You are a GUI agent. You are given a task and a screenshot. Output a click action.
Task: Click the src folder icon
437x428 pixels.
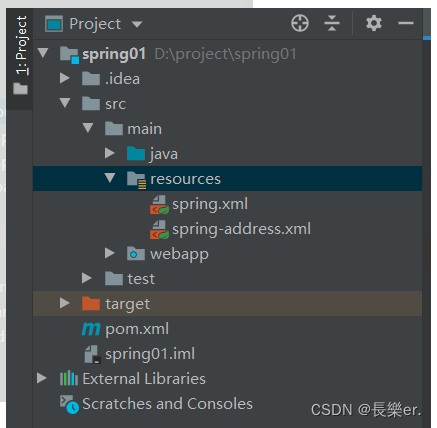click(x=91, y=103)
